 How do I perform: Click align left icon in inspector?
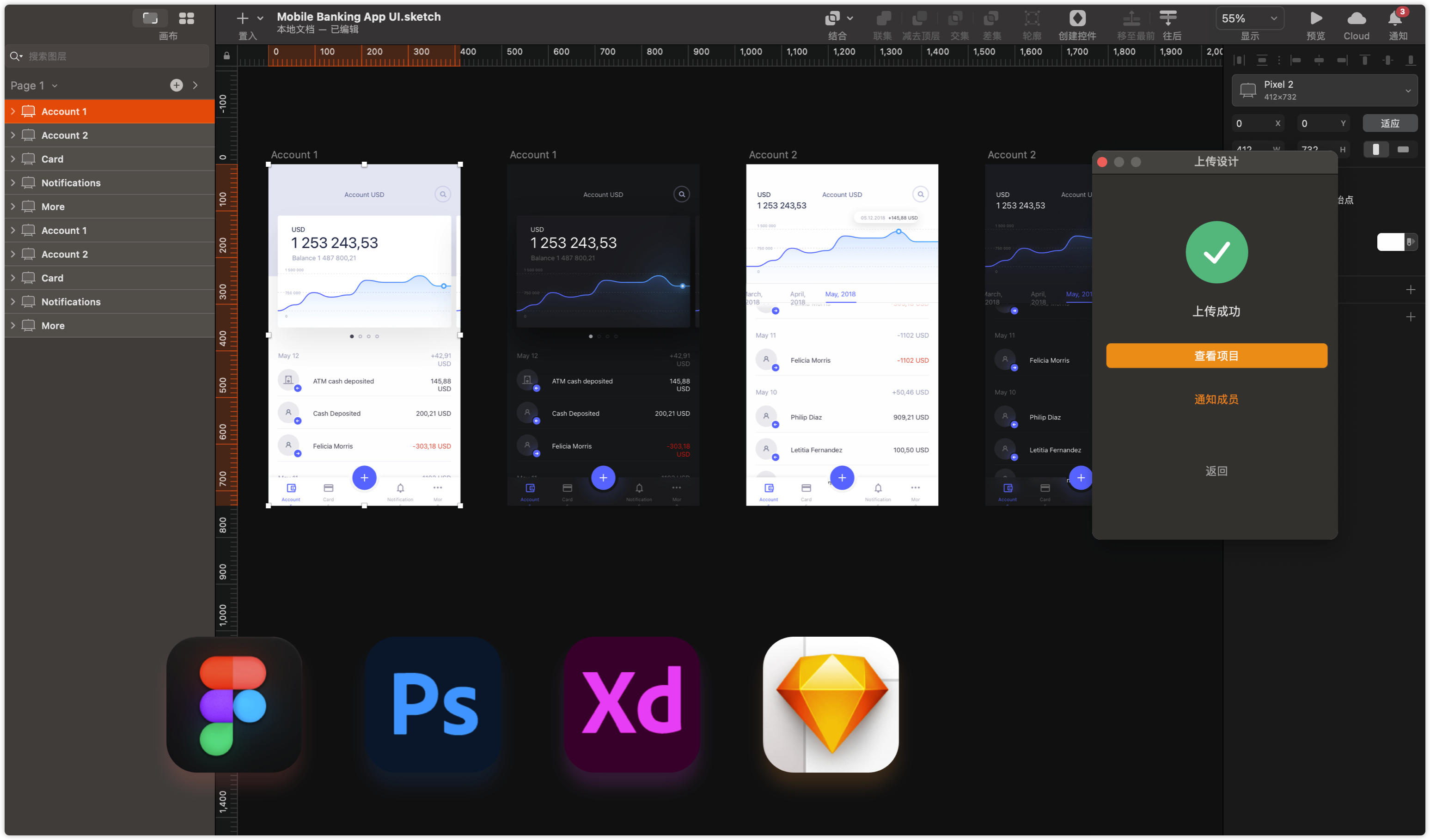(1296, 60)
